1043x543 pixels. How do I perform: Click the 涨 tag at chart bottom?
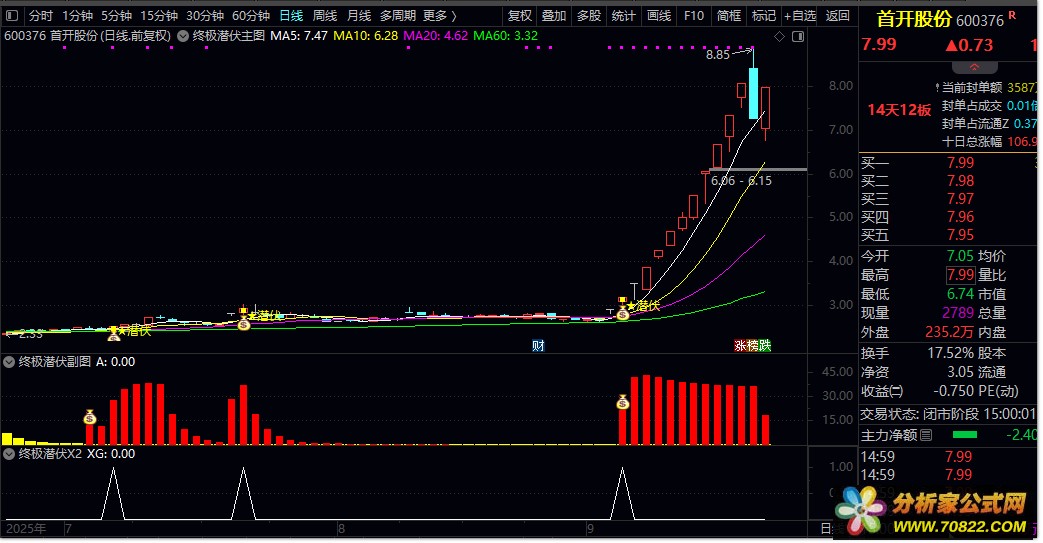coord(740,345)
